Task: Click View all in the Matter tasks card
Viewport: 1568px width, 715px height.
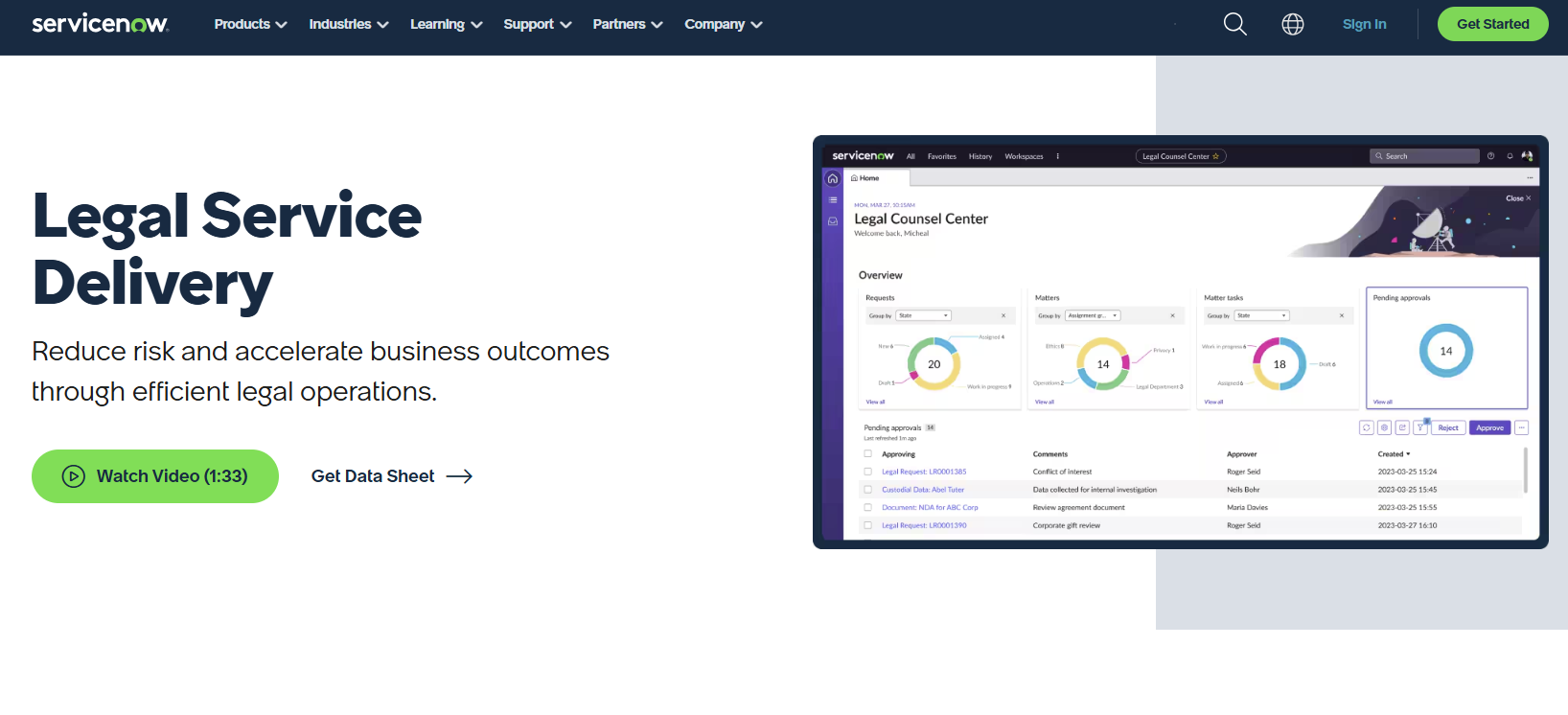Action: coord(1214,402)
